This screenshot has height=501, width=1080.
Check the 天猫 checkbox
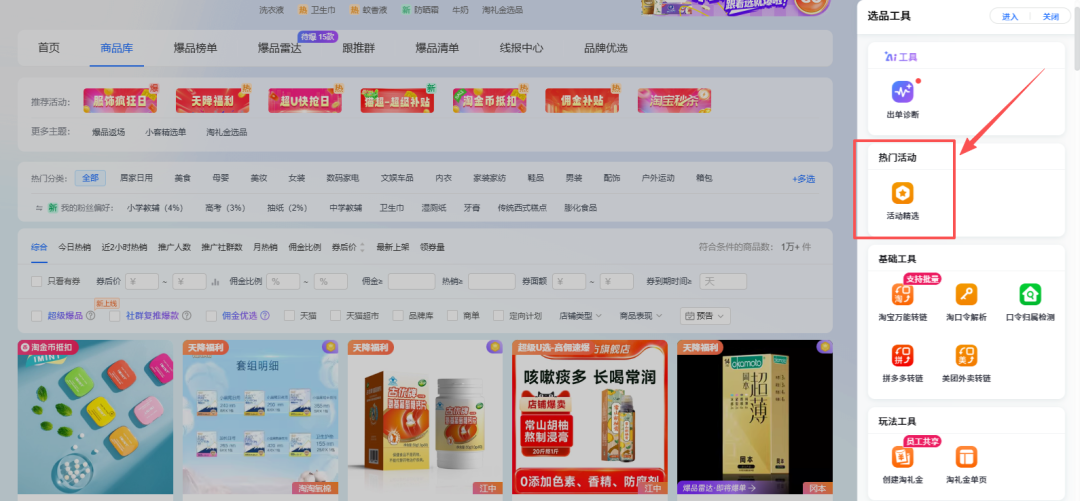[289, 316]
